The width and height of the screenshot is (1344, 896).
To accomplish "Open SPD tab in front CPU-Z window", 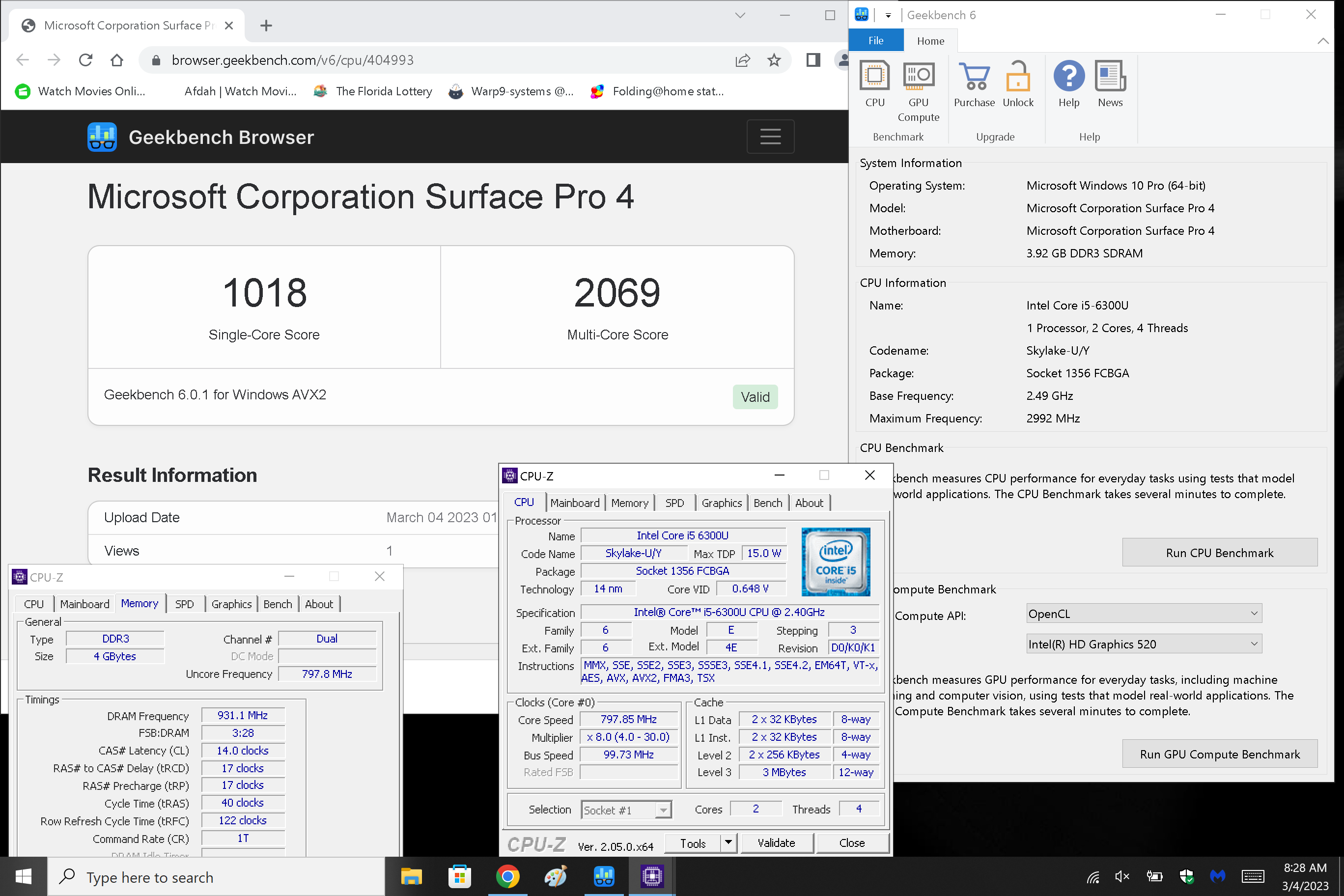I will [674, 503].
